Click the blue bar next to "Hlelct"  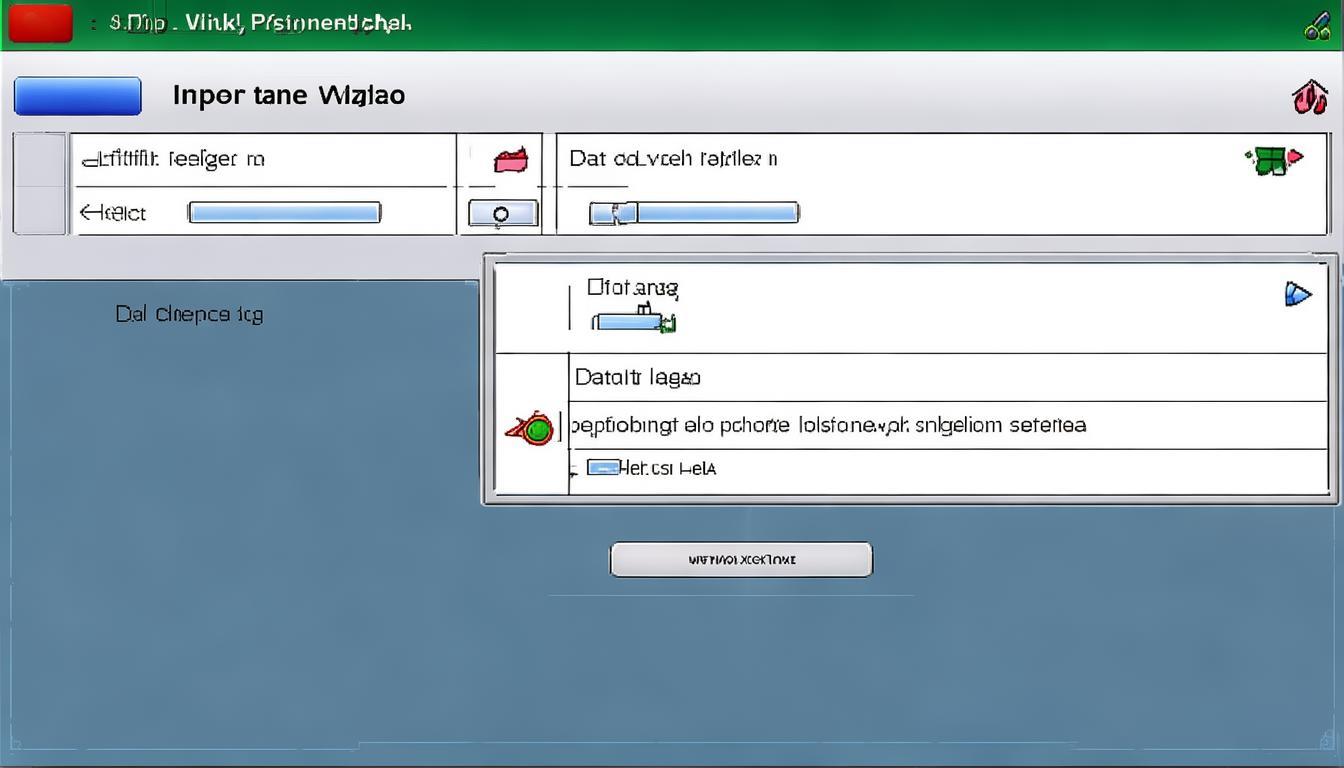coord(284,213)
